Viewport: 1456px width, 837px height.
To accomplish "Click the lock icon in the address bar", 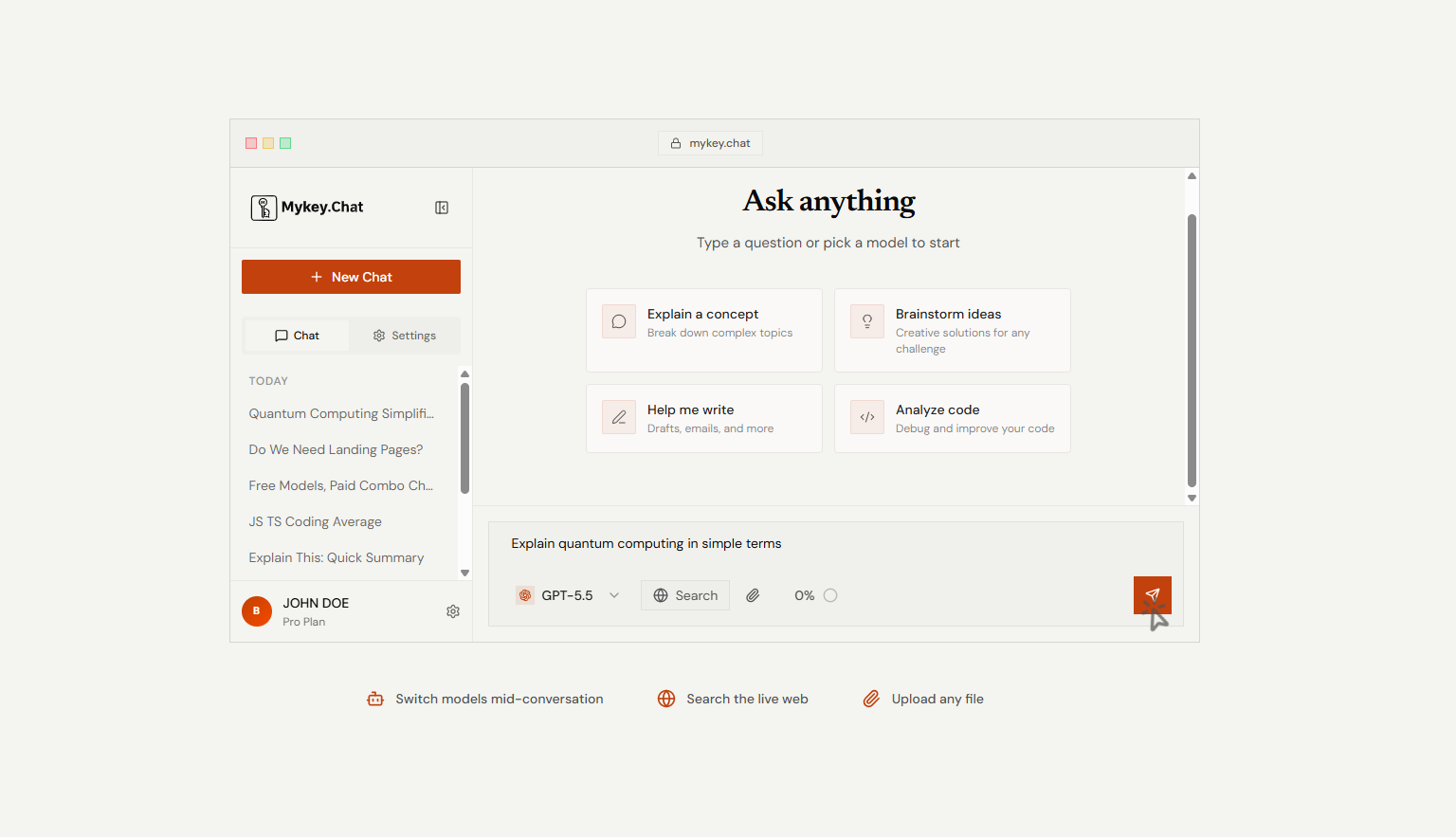I will click(676, 143).
